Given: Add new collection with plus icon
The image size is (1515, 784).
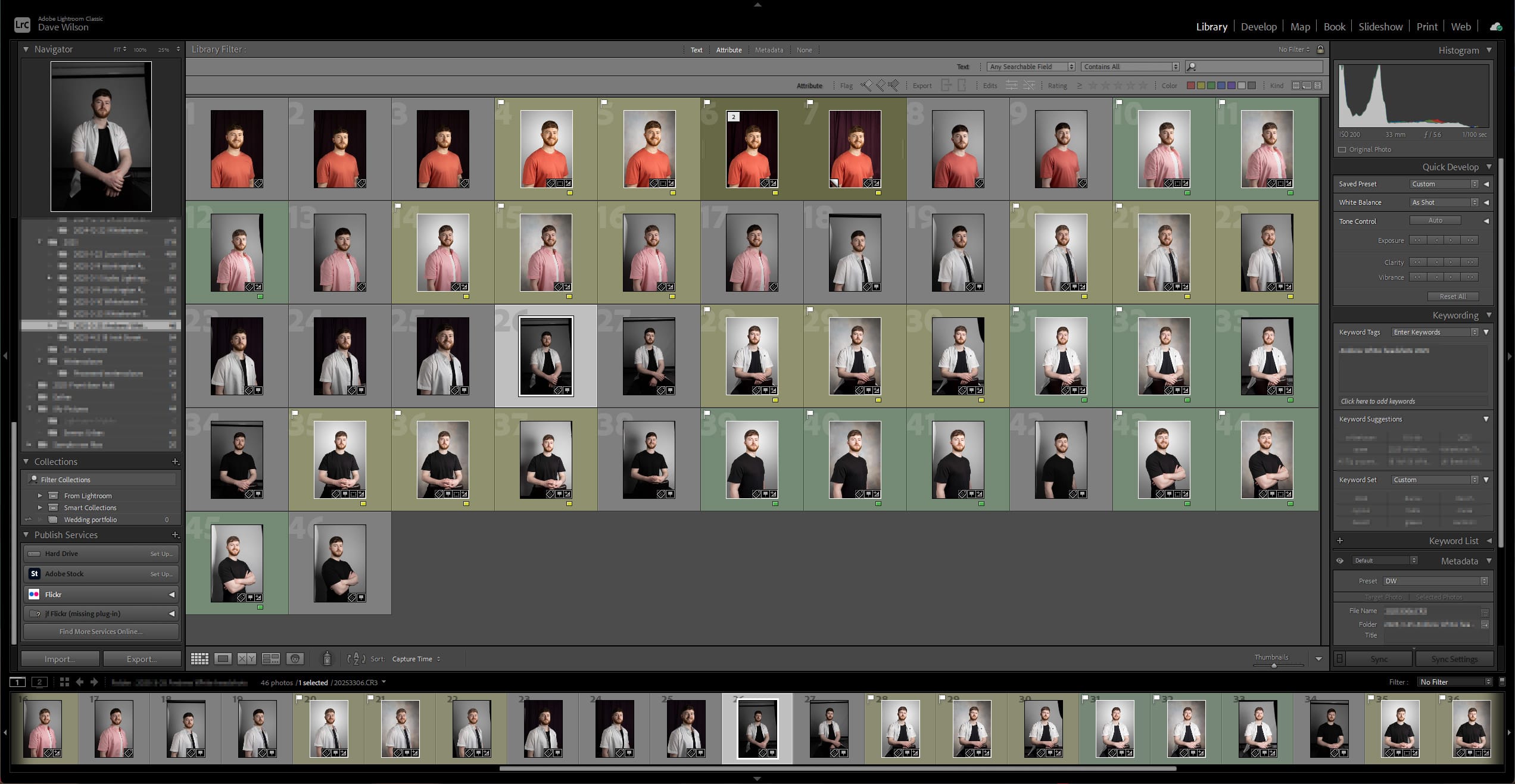Looking at the screenshot, I should tap(175, 461).
